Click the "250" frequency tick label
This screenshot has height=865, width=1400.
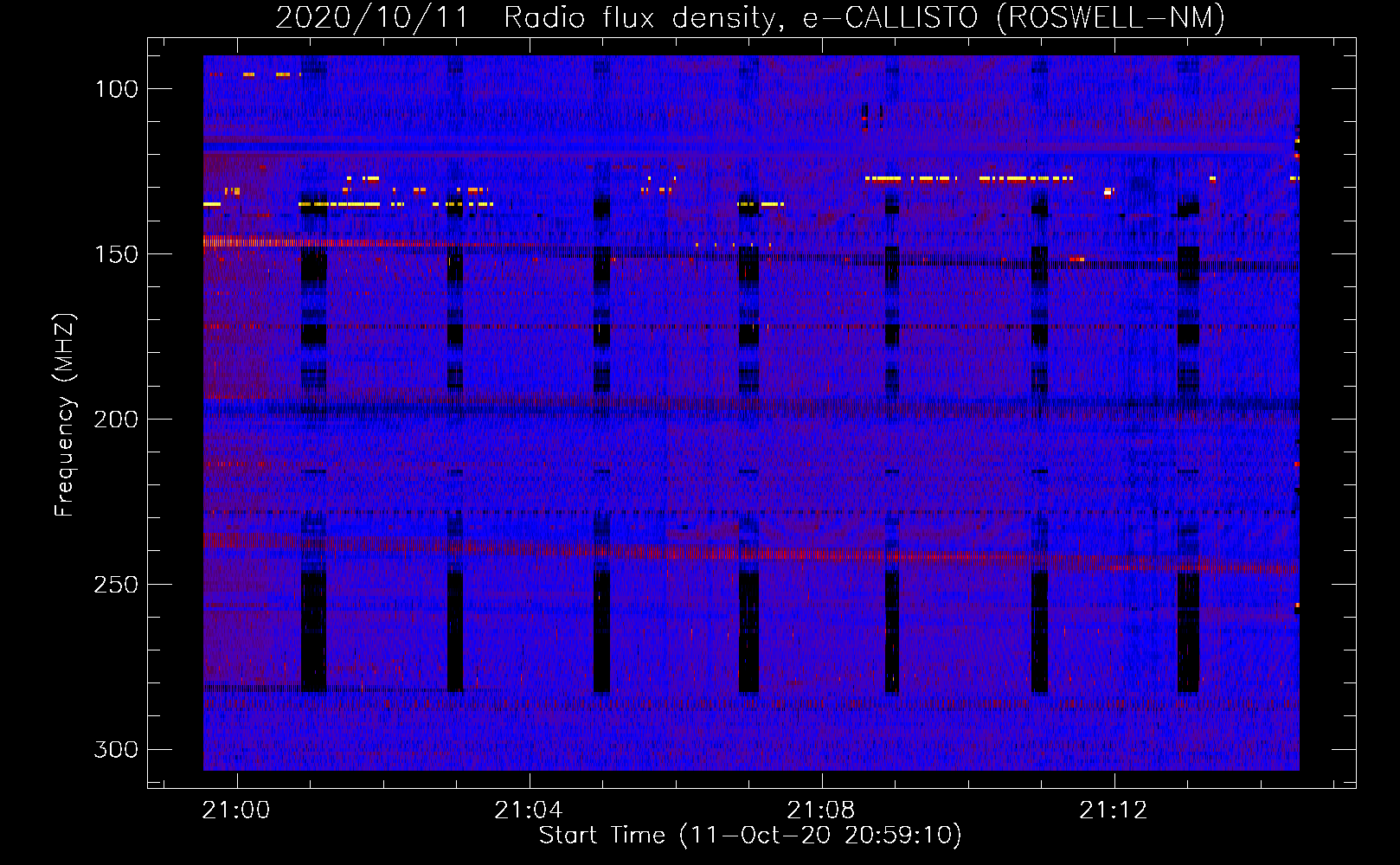coord(117,585)
